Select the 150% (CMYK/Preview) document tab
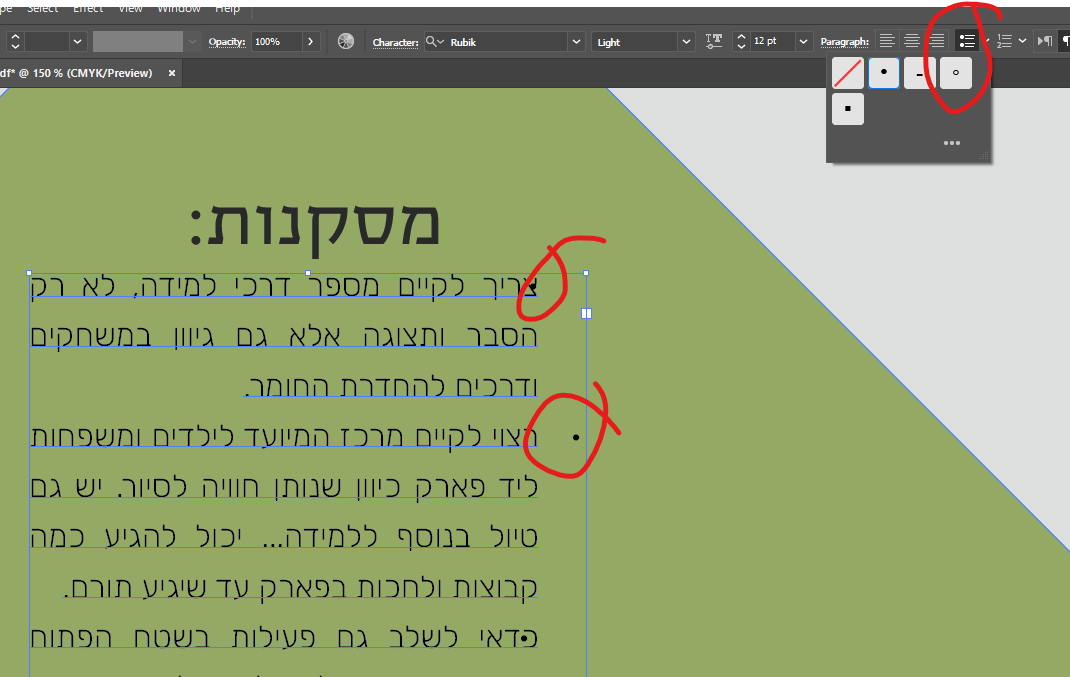Screen dimensions: 1070x677 (76, 73)
